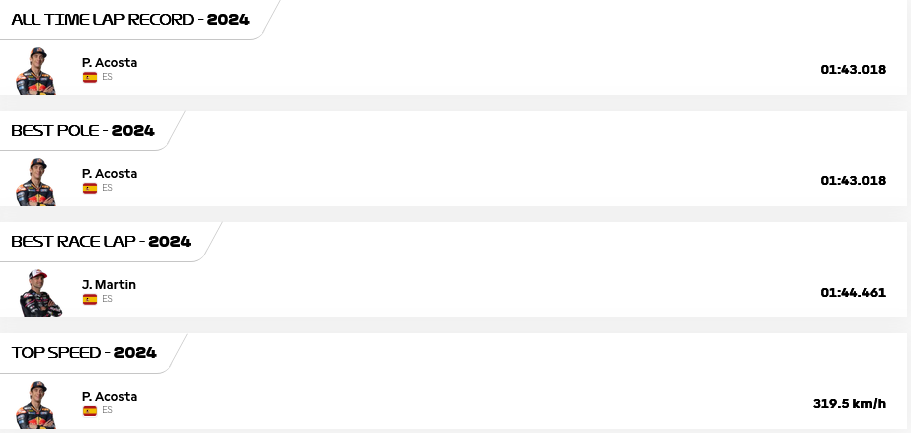Click the 01:43.018 time in All Time Lap Record
Viewport: 912px width, 433px height.
[853, 70]
